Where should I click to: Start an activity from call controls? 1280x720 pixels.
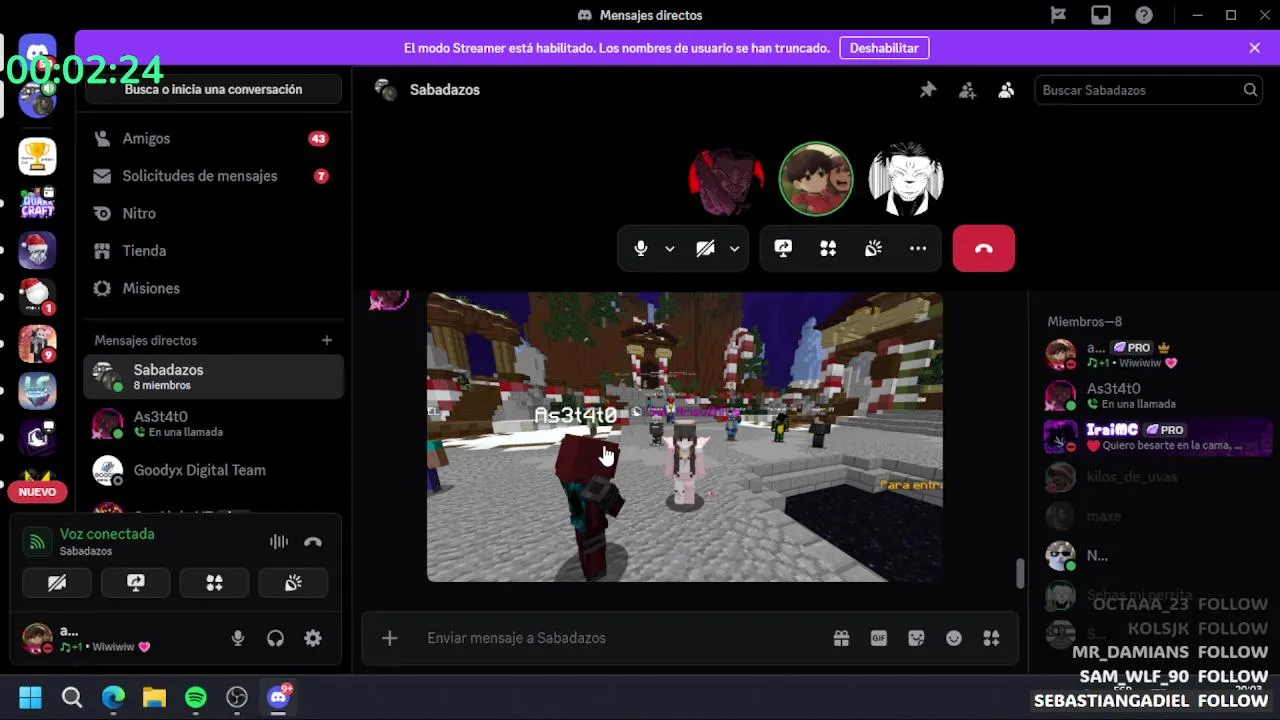point(828,249)
